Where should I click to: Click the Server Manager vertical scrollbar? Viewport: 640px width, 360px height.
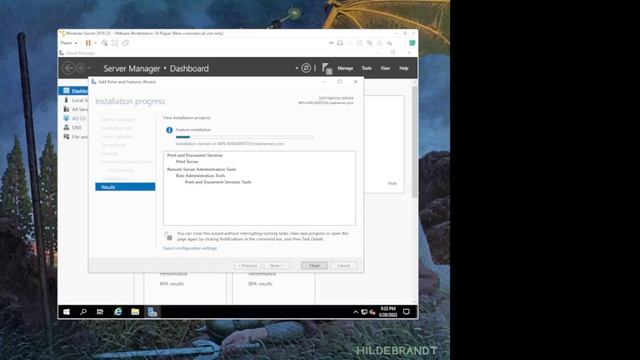414,141
